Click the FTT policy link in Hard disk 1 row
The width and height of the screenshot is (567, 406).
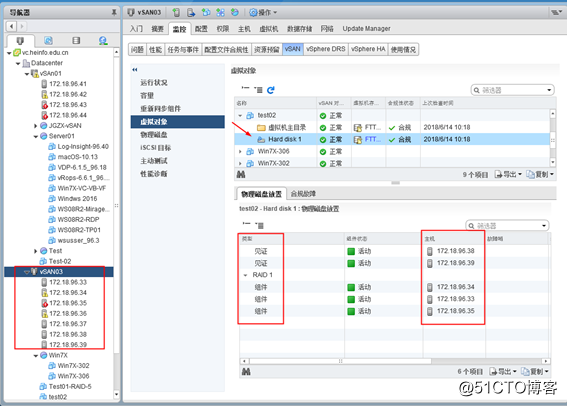372,139
